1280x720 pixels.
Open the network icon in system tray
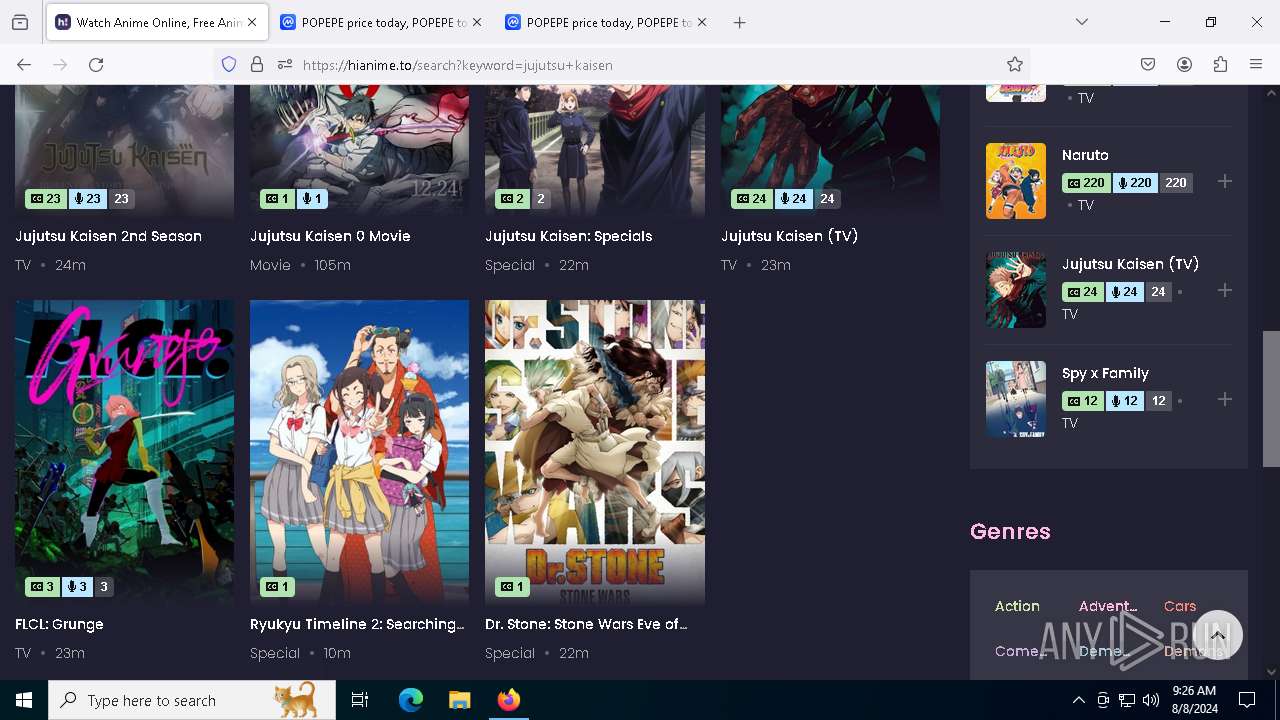tap(1127, 700)
